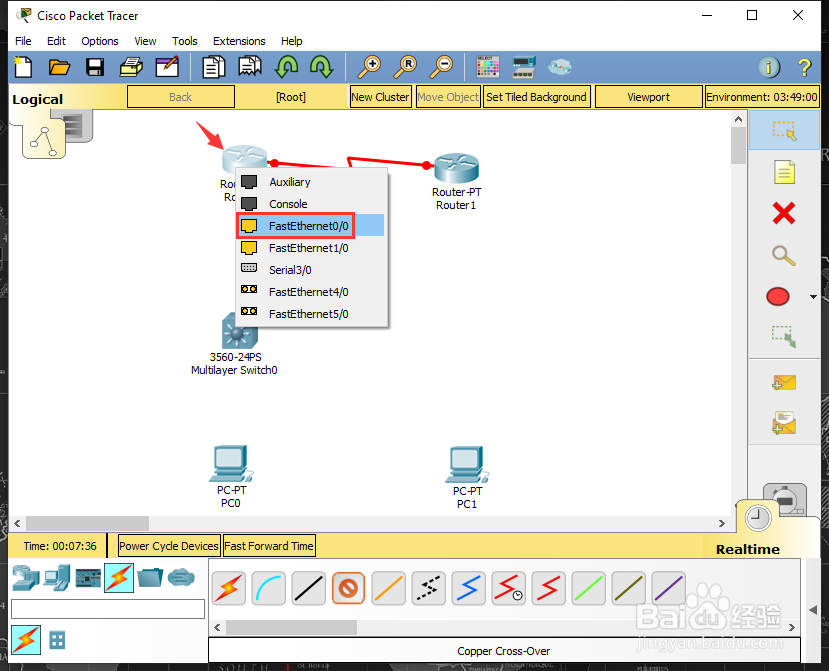The height and width of the screenshot is (671, 829).
Task: Choose the red ellipse drawing tool
Action: point(778,297)
